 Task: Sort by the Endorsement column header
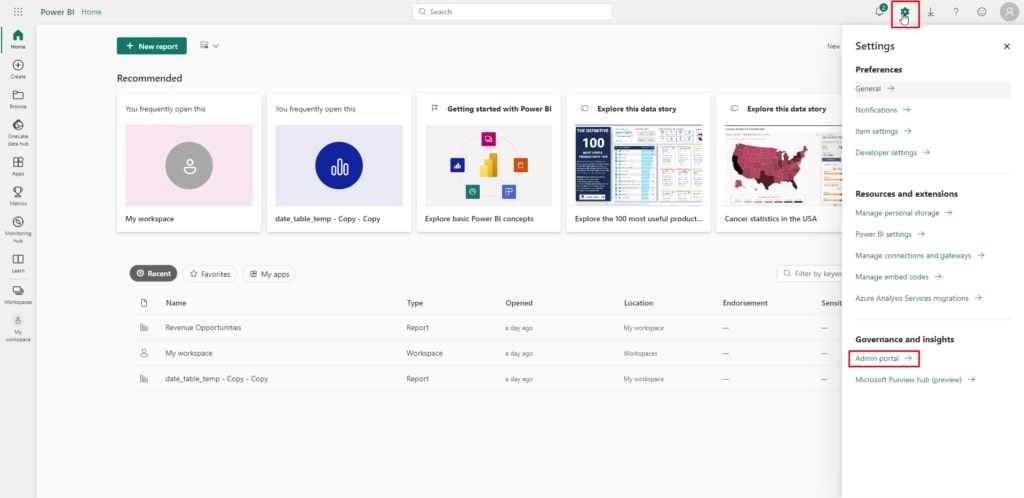pyautogui.click(x=745, y=303)
